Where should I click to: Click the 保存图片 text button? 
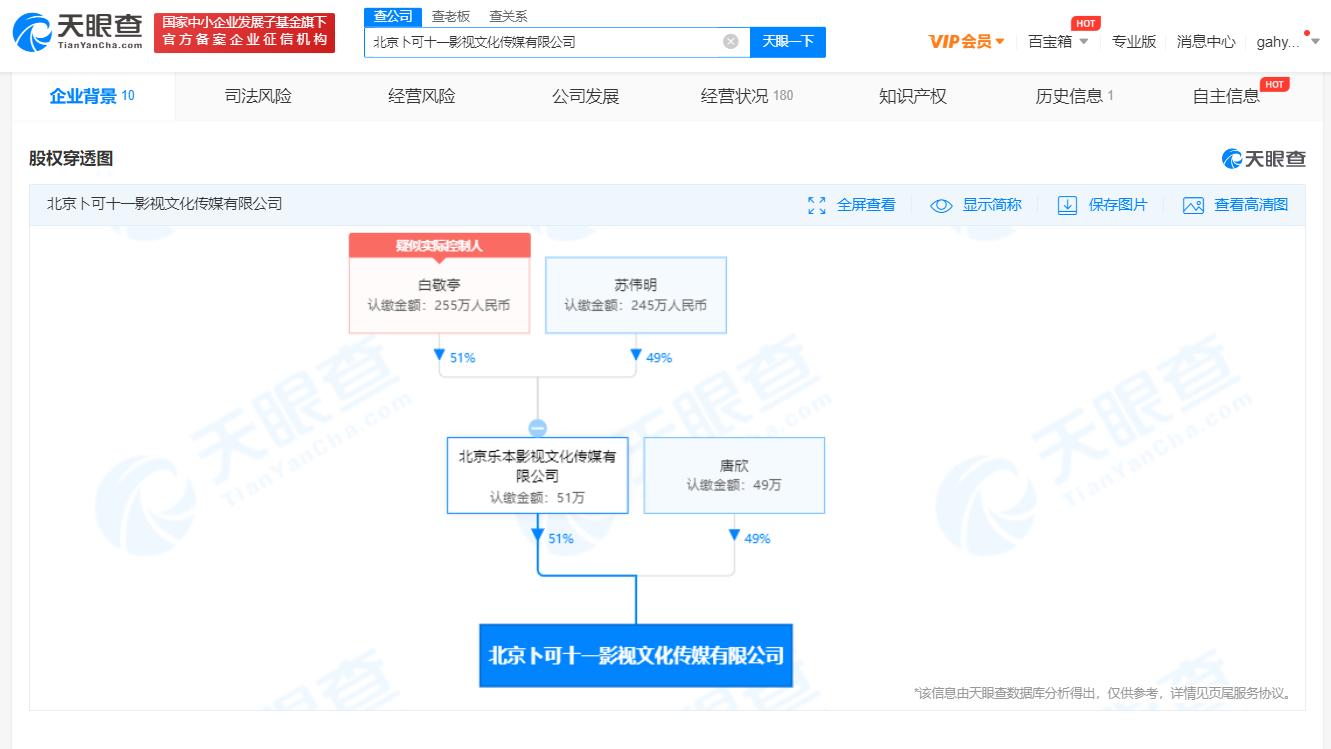click(1118, 205)
